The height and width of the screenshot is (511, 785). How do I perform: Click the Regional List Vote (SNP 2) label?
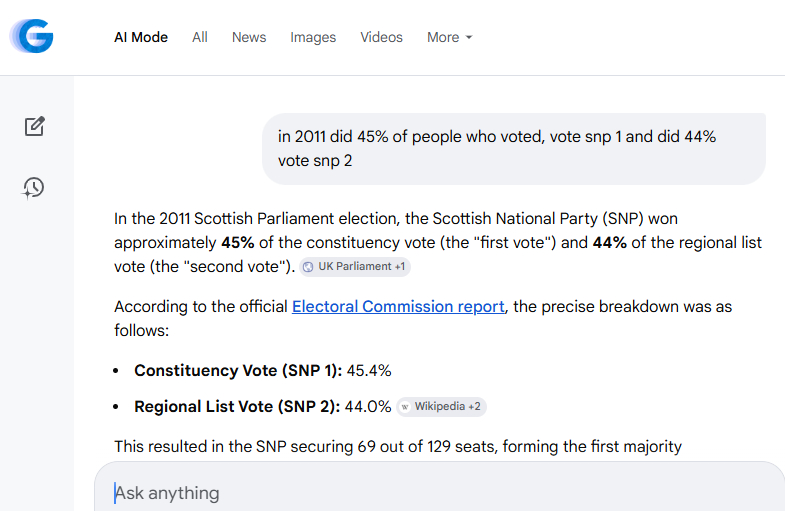(236, 407)
